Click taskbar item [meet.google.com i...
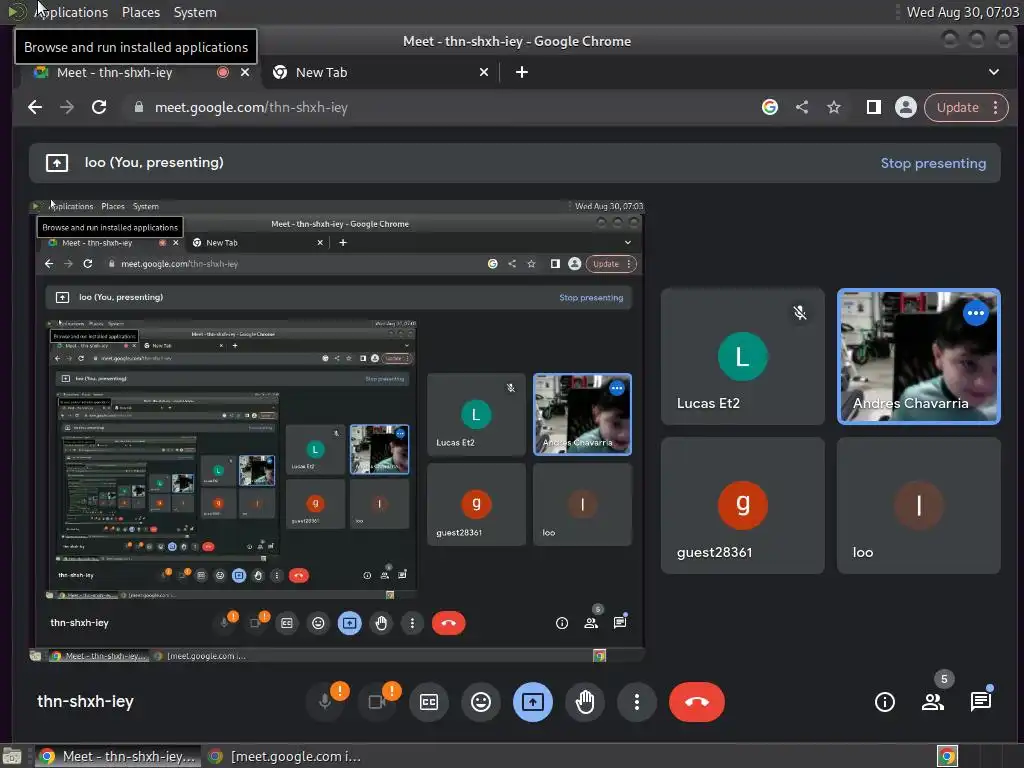1024x768 pixels. [283, 756]
